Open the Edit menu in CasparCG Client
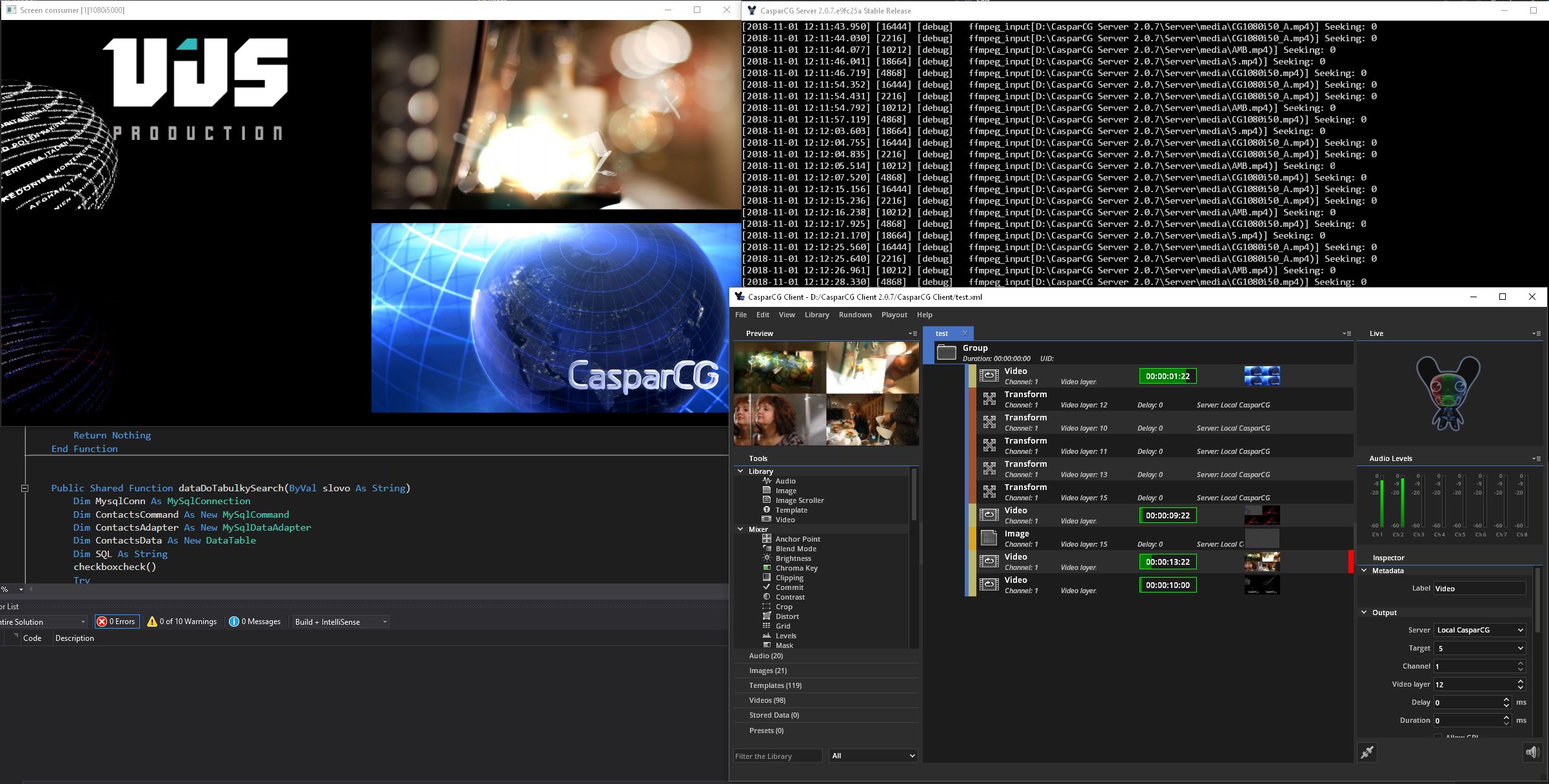This screenshot has width=1549, height=784. point(763,315)
